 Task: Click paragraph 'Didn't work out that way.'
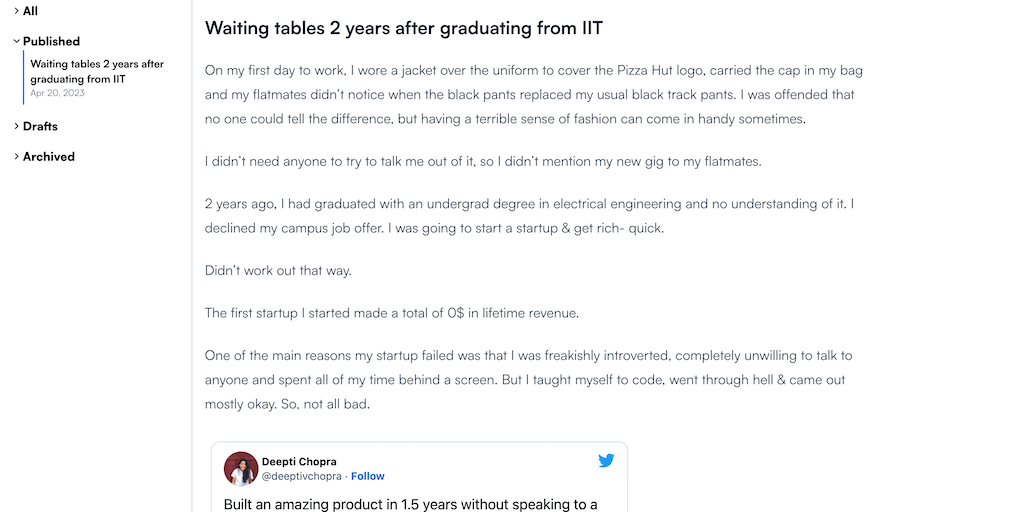278,271
